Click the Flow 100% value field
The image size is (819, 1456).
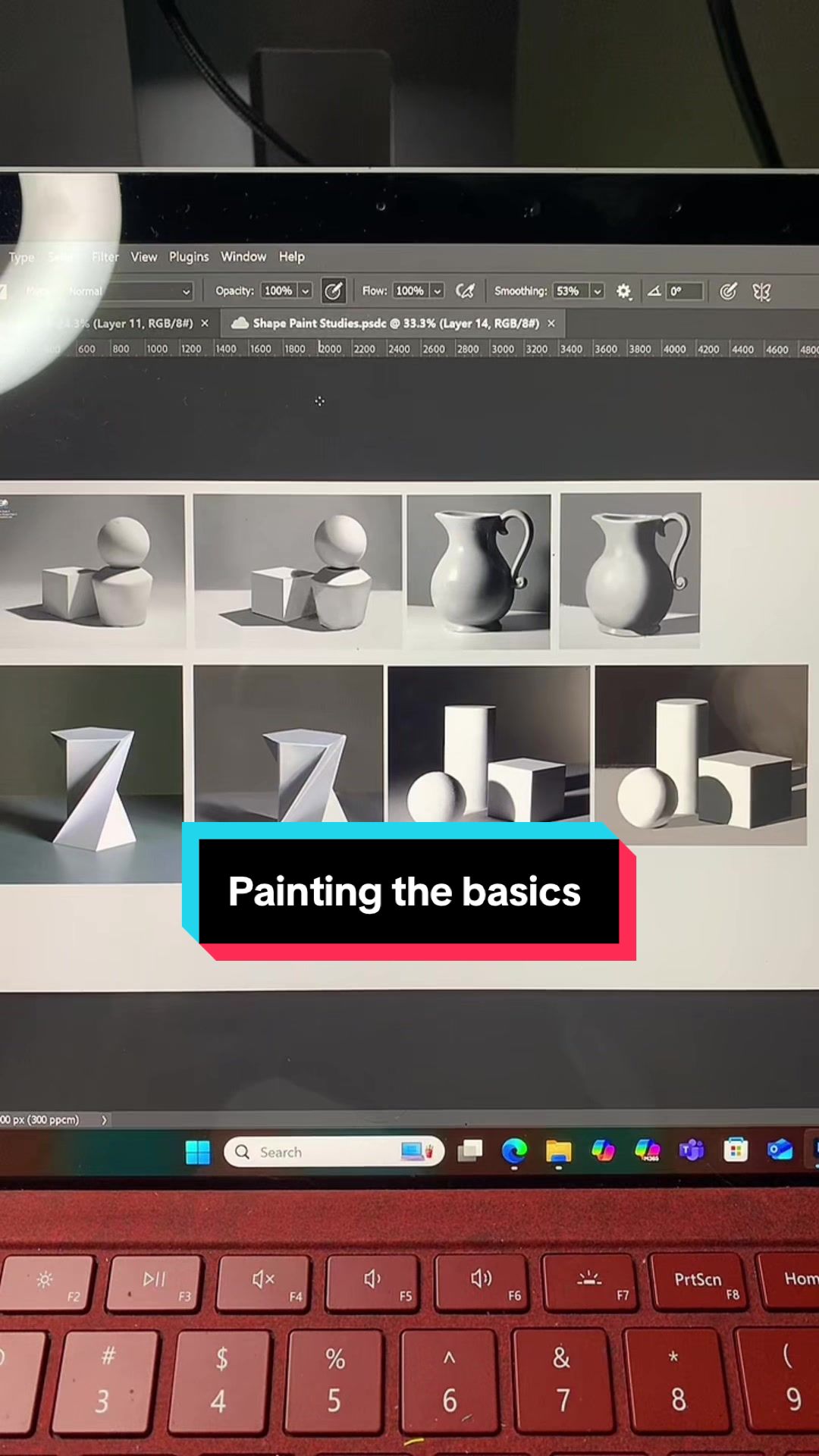(x=410, y=291)
